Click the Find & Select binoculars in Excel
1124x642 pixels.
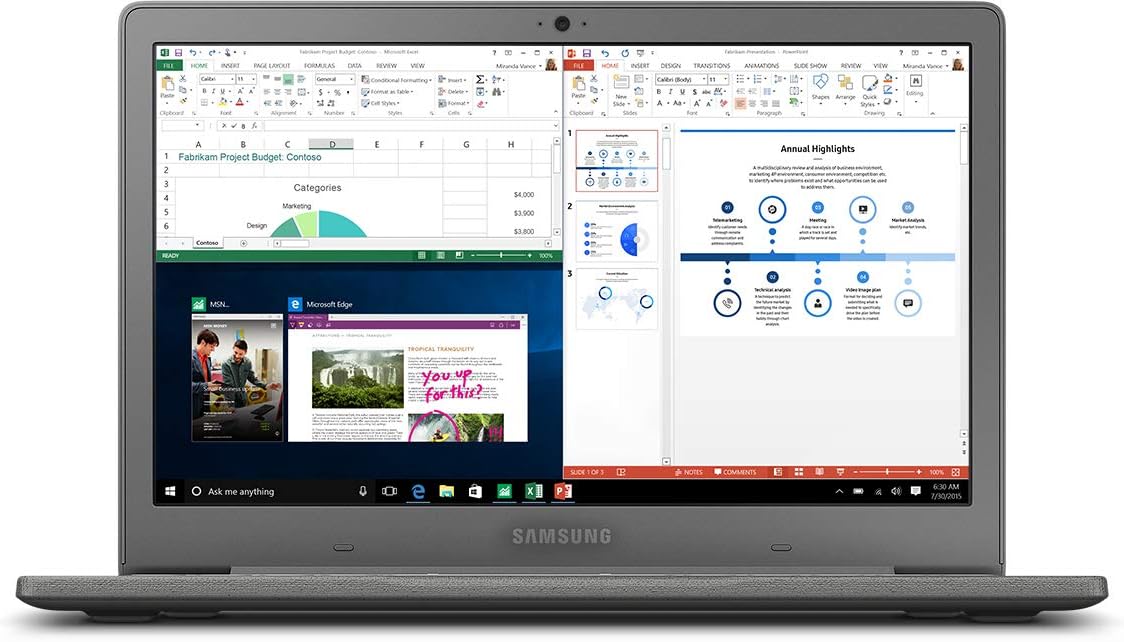[496, 92]
